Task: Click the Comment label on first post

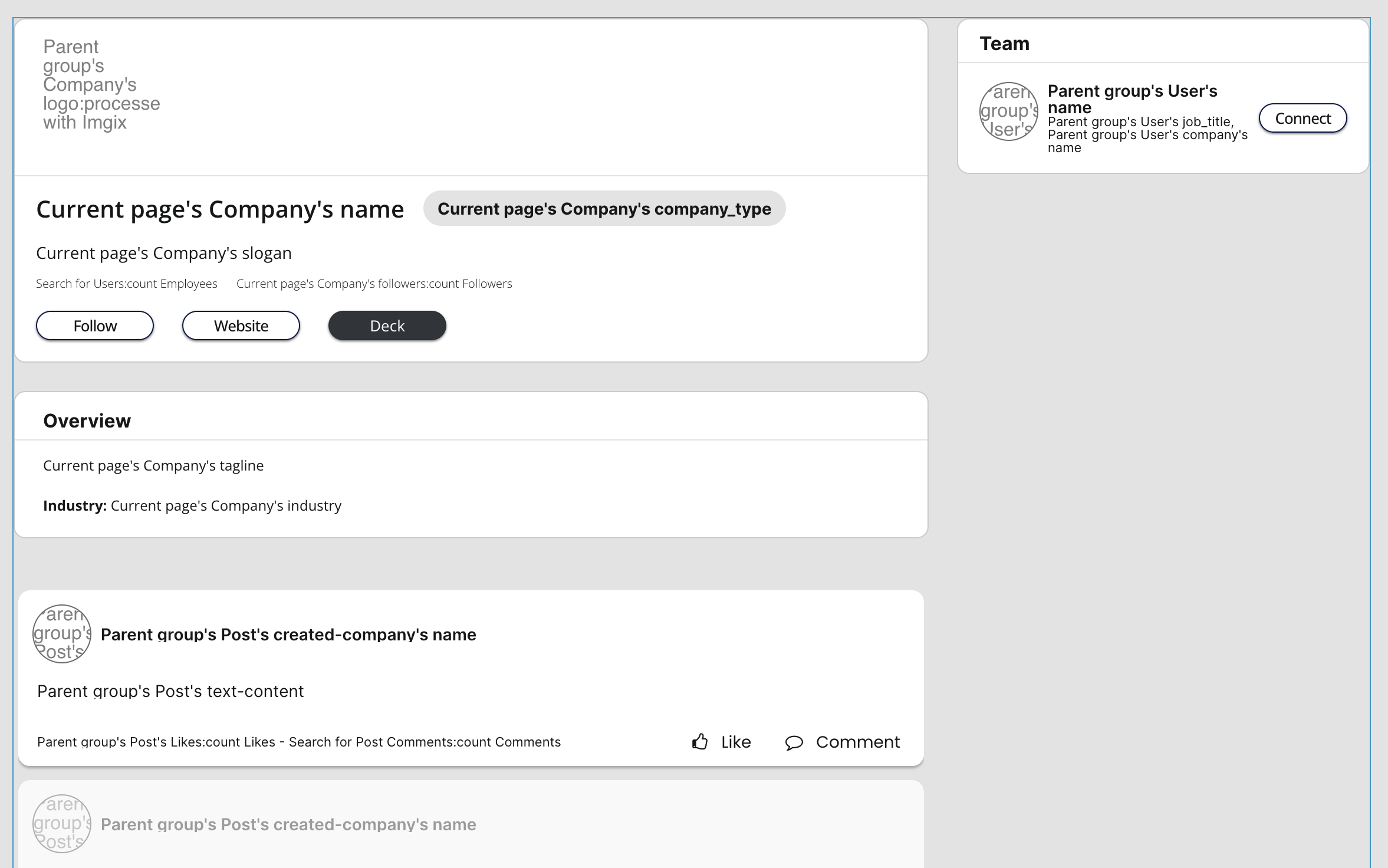Action: pyautogui.click(x=858, y=742)
